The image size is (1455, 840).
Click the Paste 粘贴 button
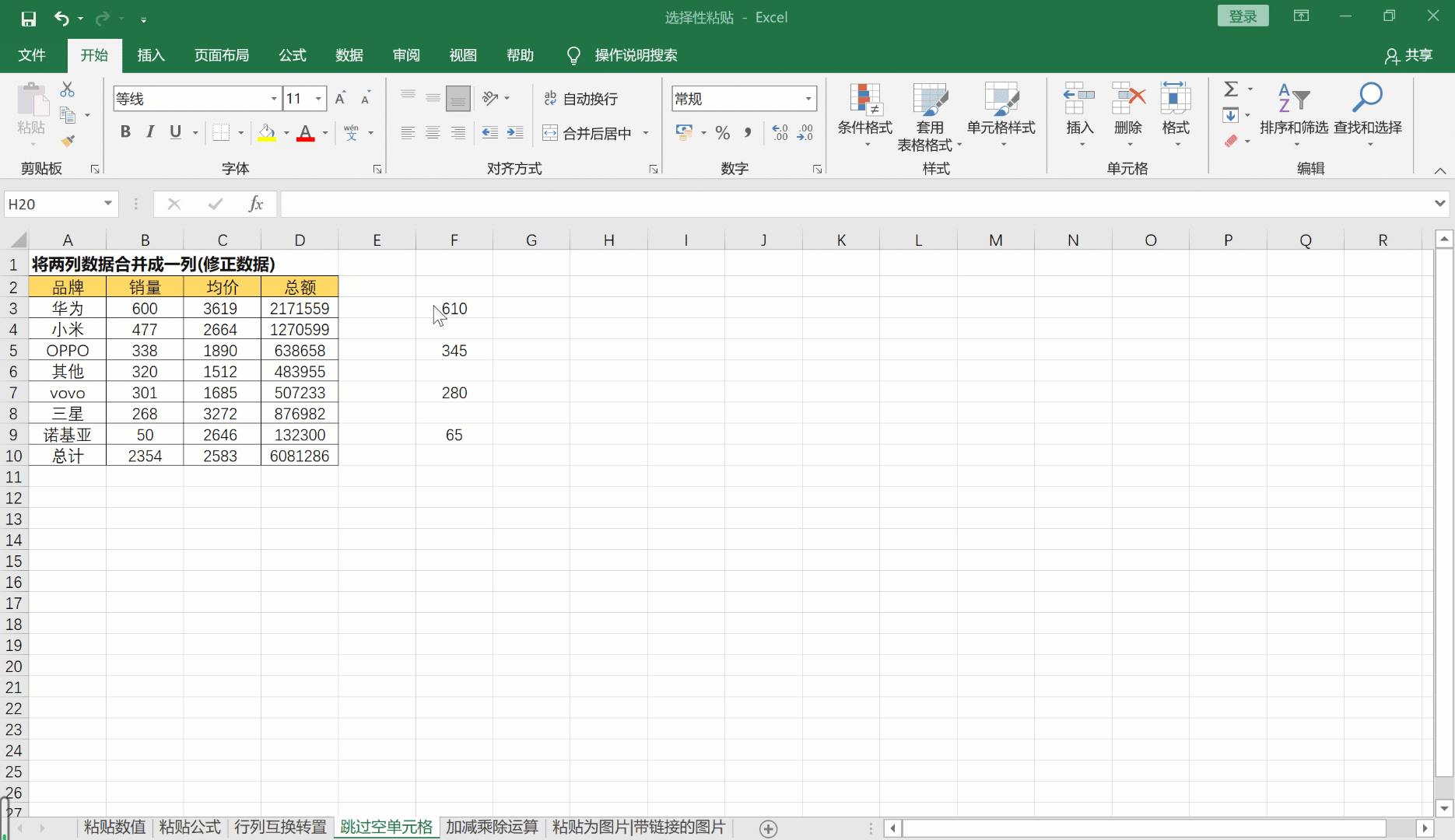pos(32,113)
